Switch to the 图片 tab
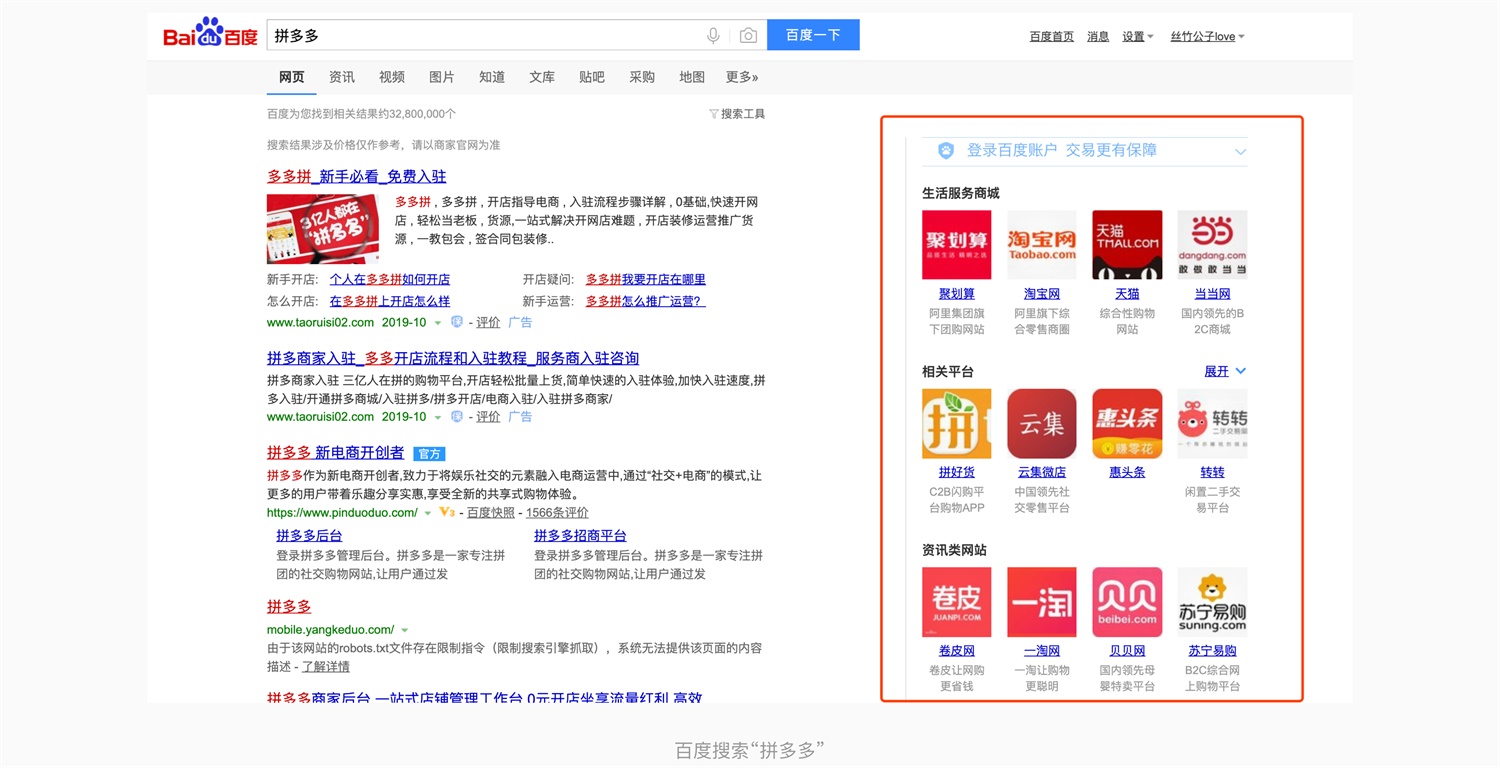This screenshot has width=1500, height=768. tap(442, 77)
